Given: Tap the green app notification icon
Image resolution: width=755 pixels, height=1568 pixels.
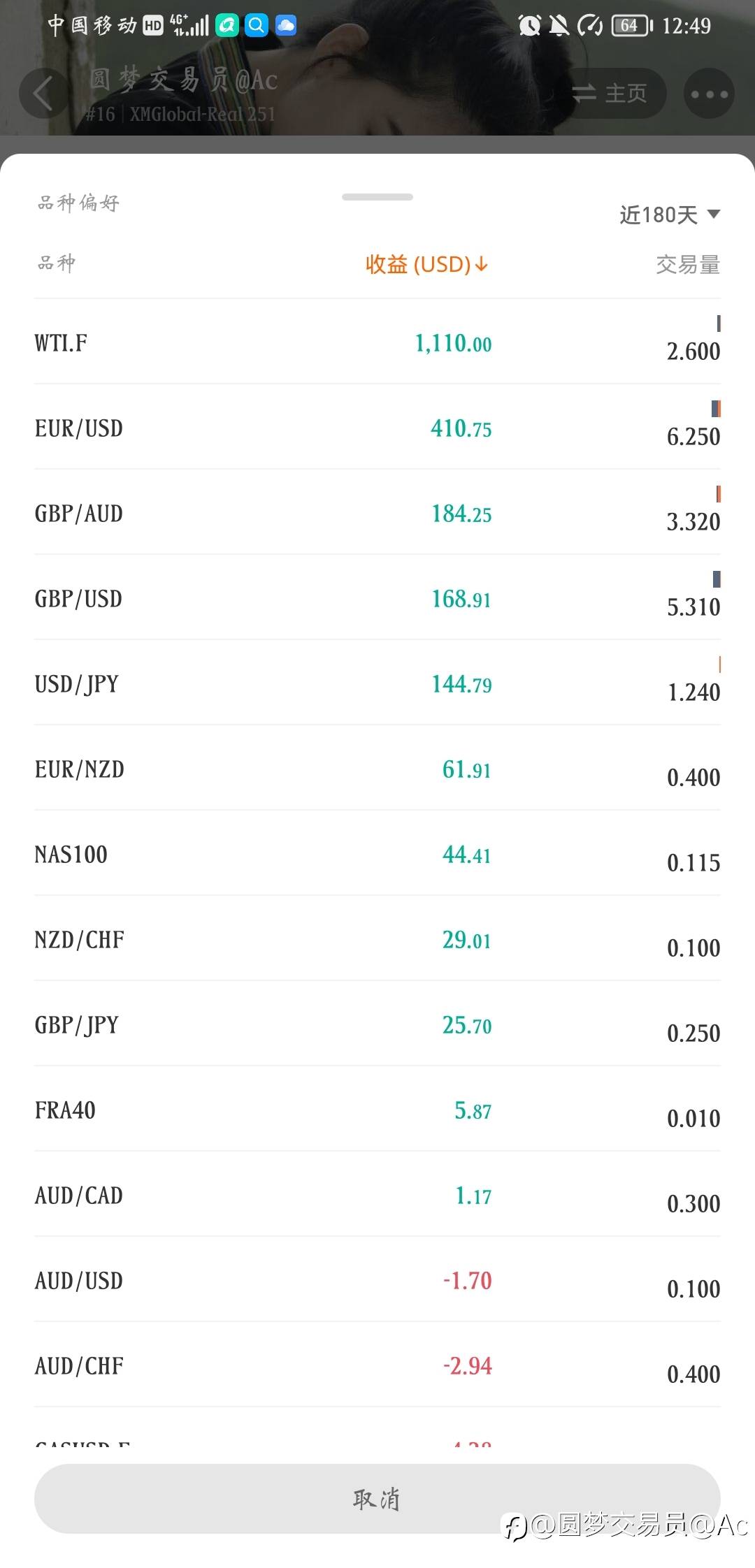Looking at the screenshot, I should 227,26.
